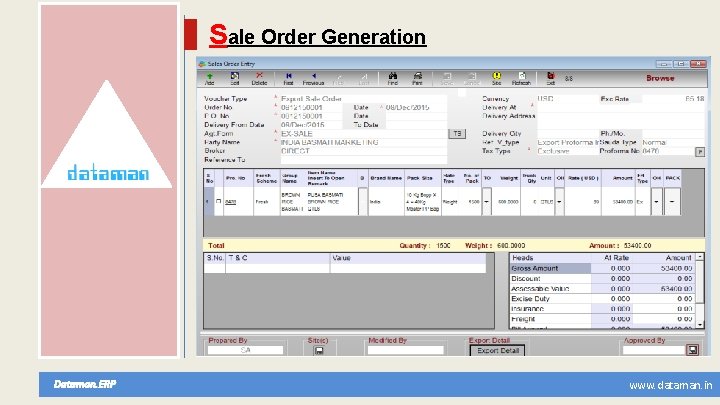Click the Tax Type field Exclusive
This screenshot has height=405, width=720.
[x=568, y=151]
